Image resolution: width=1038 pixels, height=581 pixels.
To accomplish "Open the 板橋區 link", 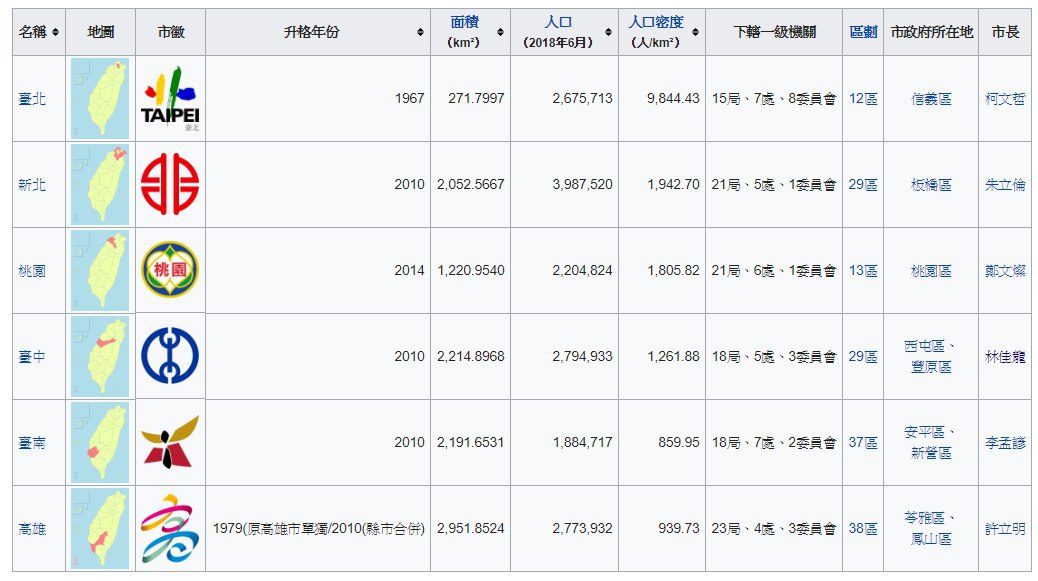I will (x=931, y=185).
